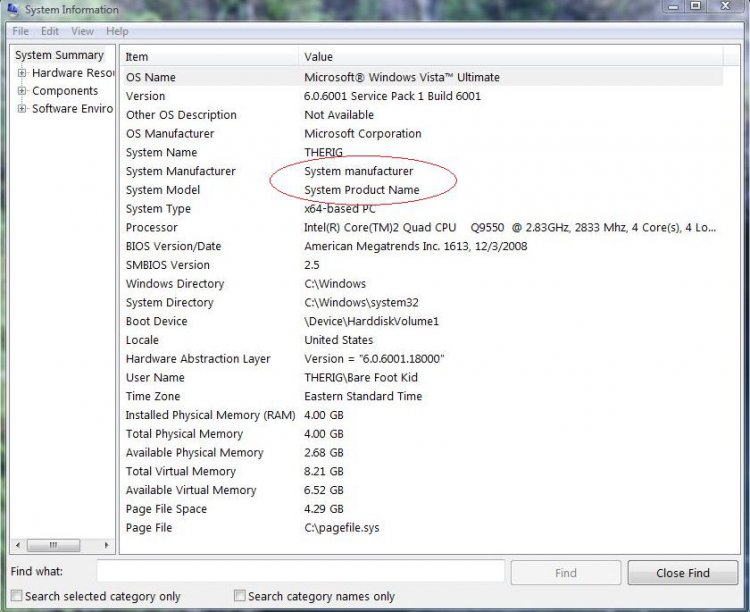Screen dimensions: 750x612
Task: Click the Find button
Action: coord(566,573)
